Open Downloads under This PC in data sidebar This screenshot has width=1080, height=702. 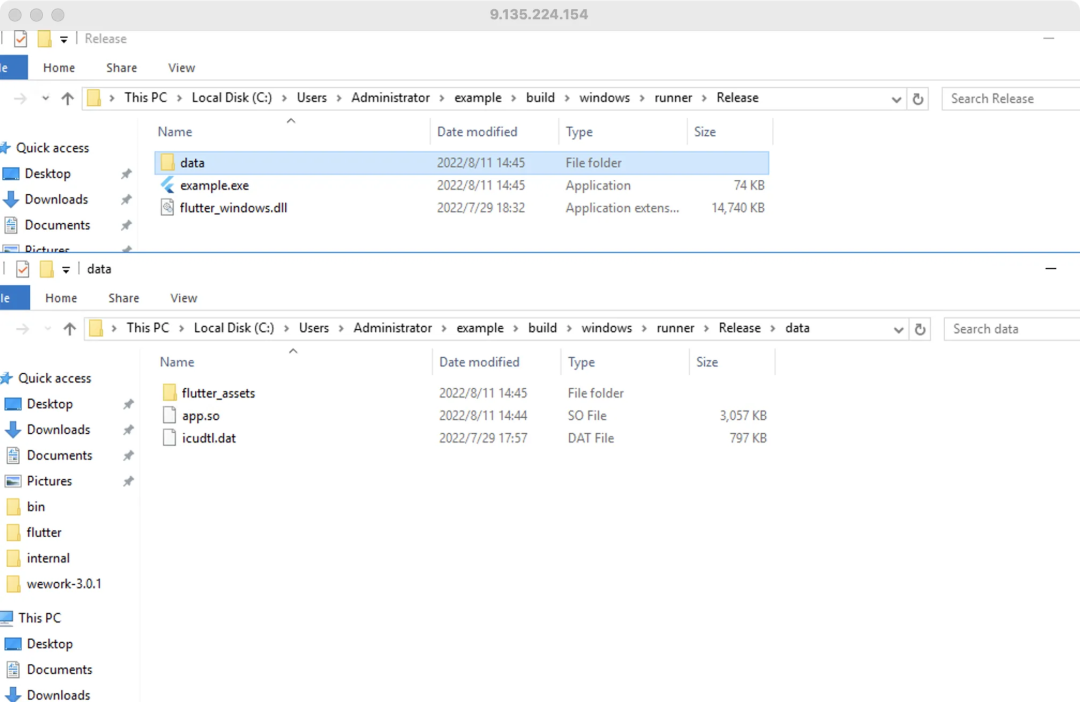click(59, 694)
